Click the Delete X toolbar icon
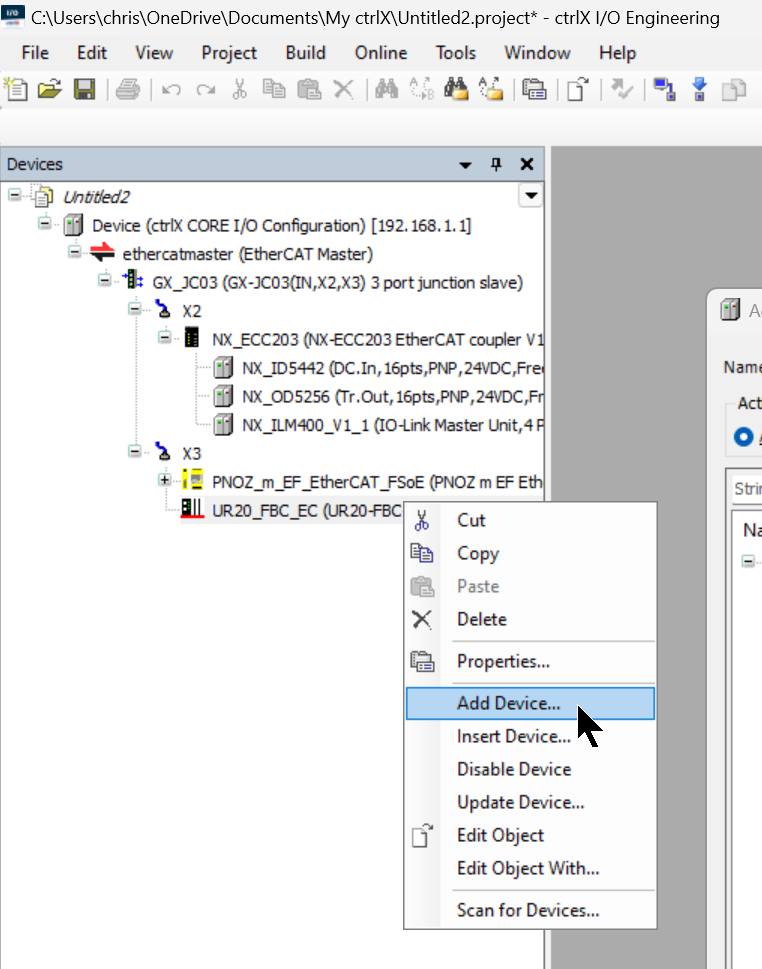 pos(343,90)
